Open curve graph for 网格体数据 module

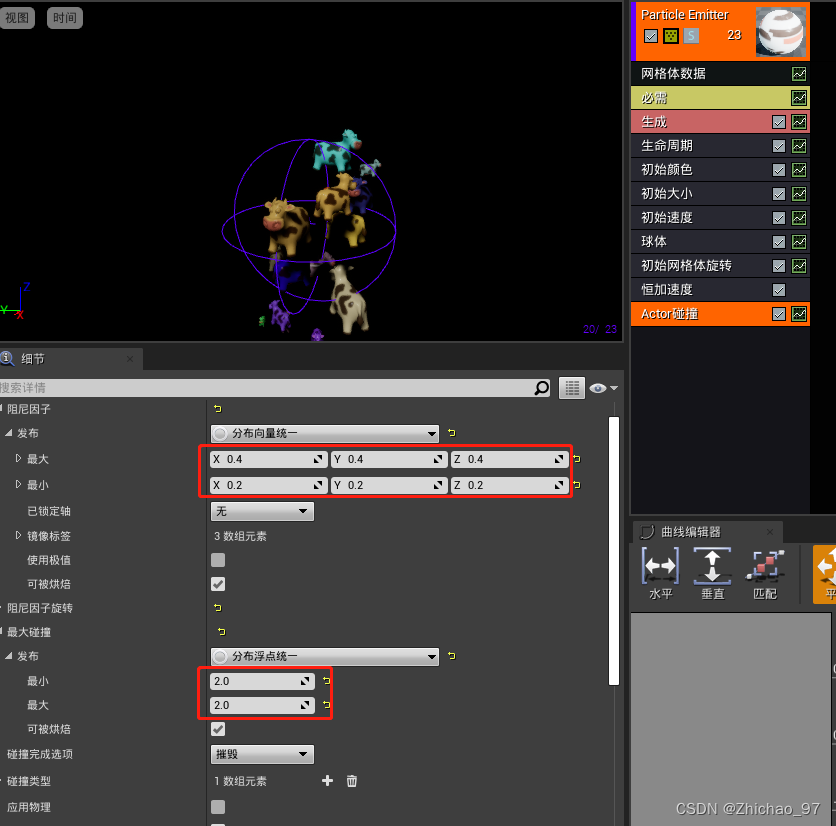(799, 74)
